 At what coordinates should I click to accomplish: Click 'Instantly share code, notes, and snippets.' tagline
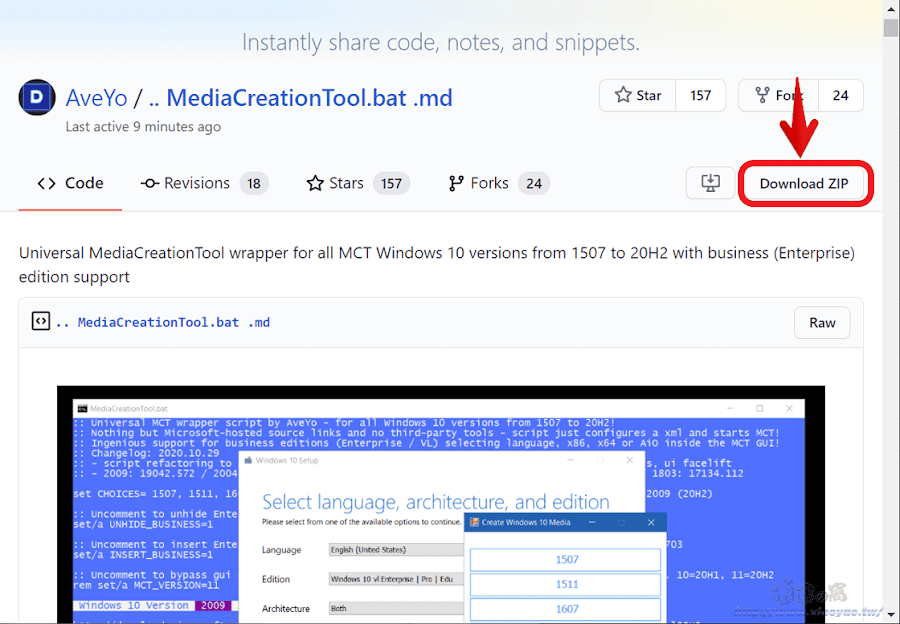pos(441,42)
